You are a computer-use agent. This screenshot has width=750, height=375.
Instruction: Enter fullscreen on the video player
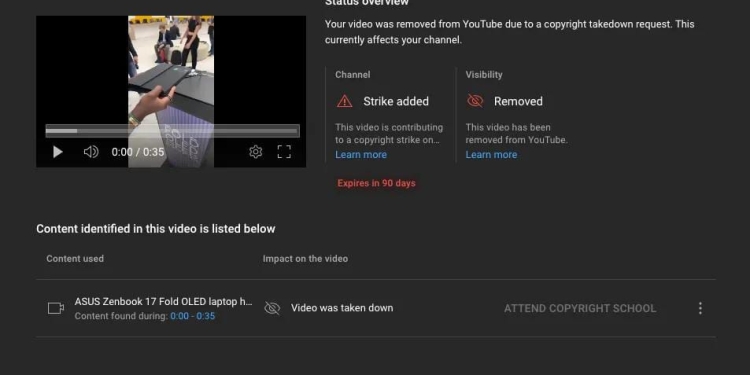284,152
